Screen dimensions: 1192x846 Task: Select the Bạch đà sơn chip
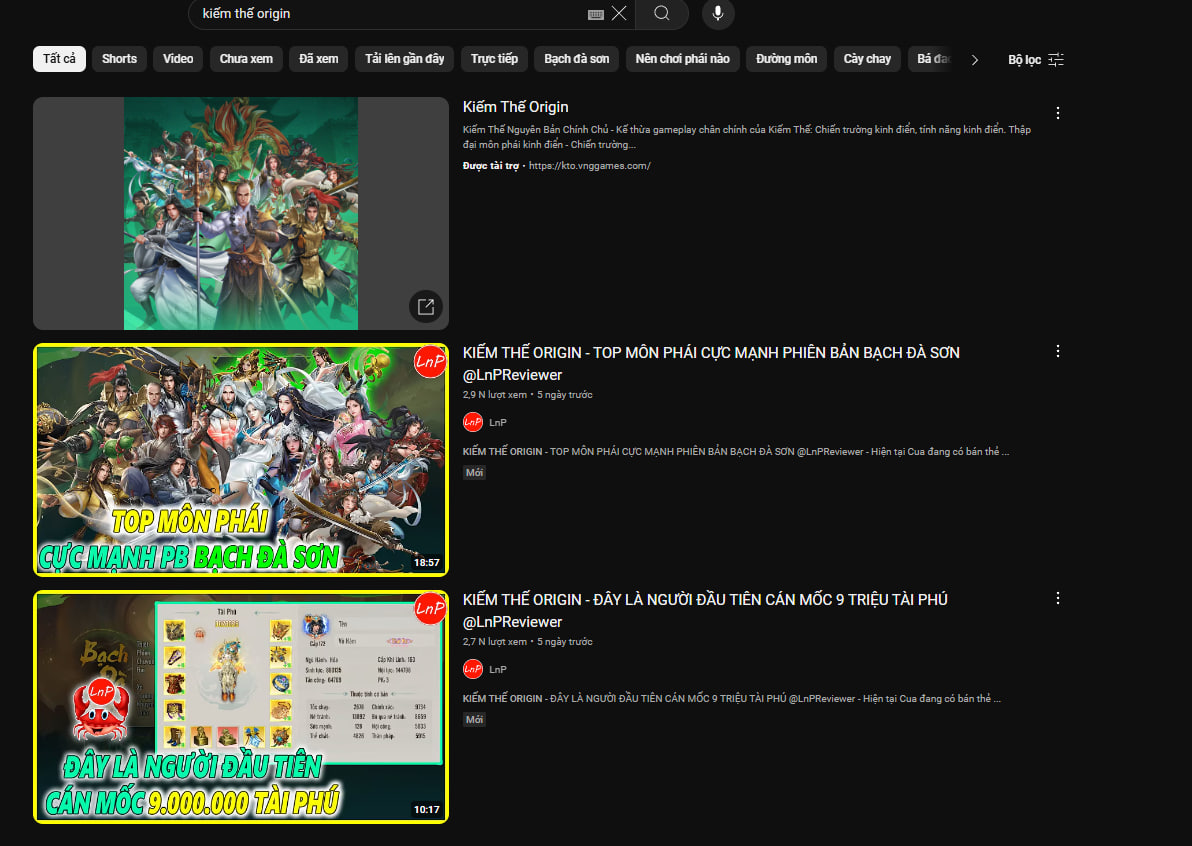point(576,59)
